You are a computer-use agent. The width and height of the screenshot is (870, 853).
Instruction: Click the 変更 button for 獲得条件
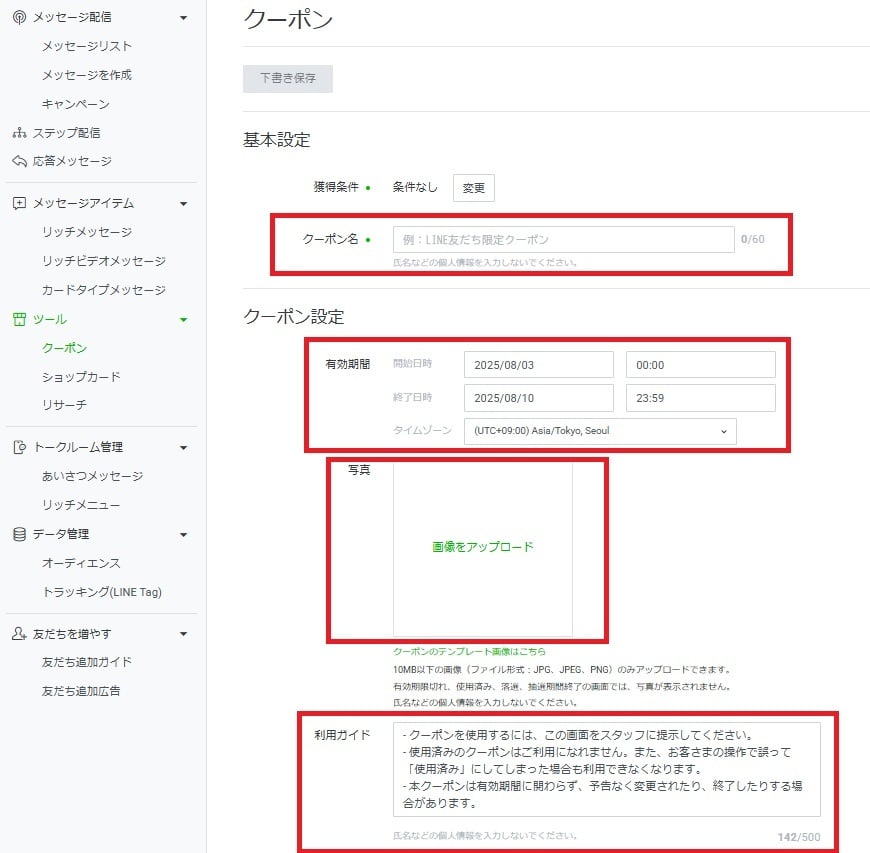click(x=474, y=188)
